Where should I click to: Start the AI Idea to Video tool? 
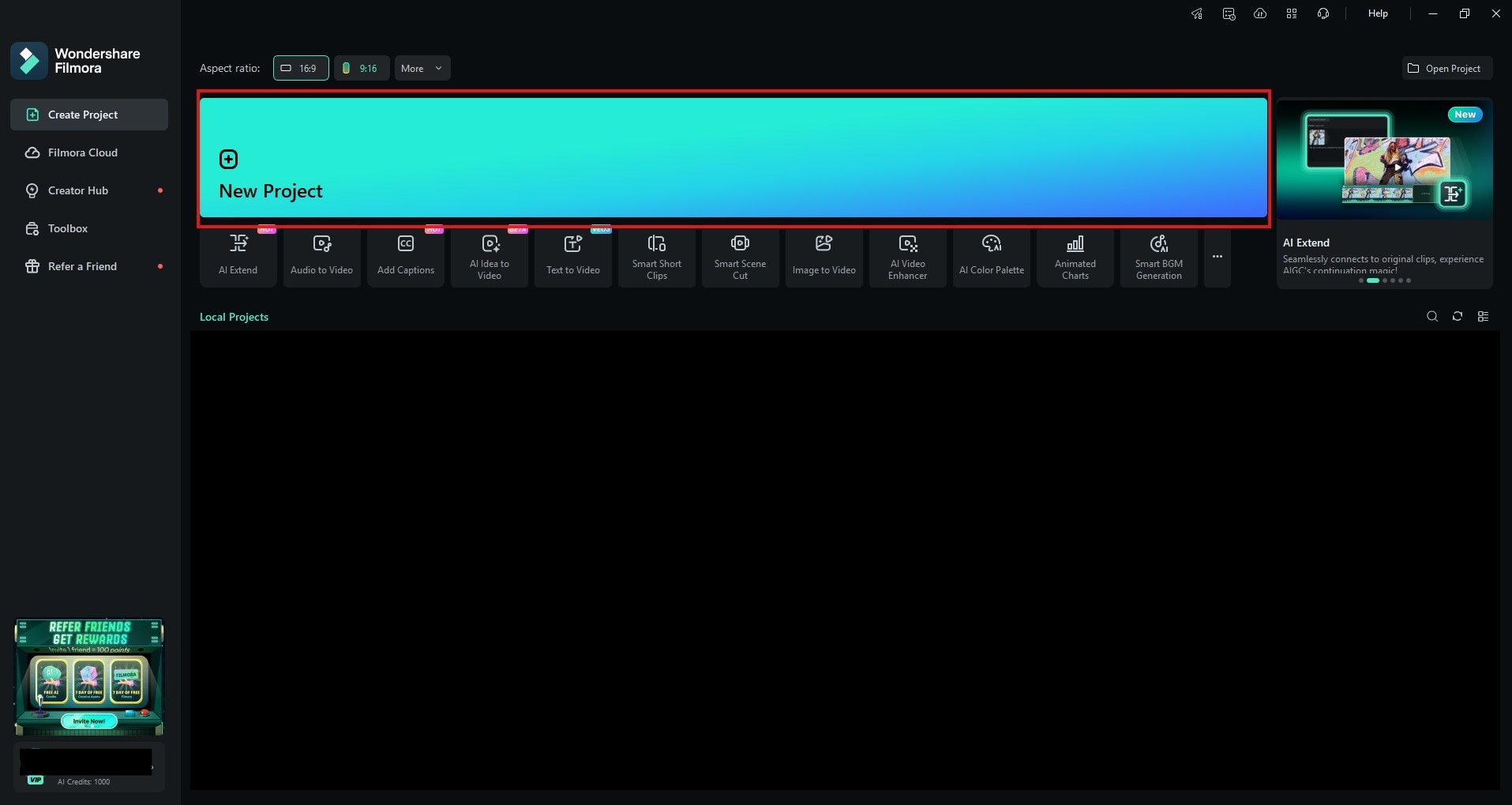(x=490, y=258)
